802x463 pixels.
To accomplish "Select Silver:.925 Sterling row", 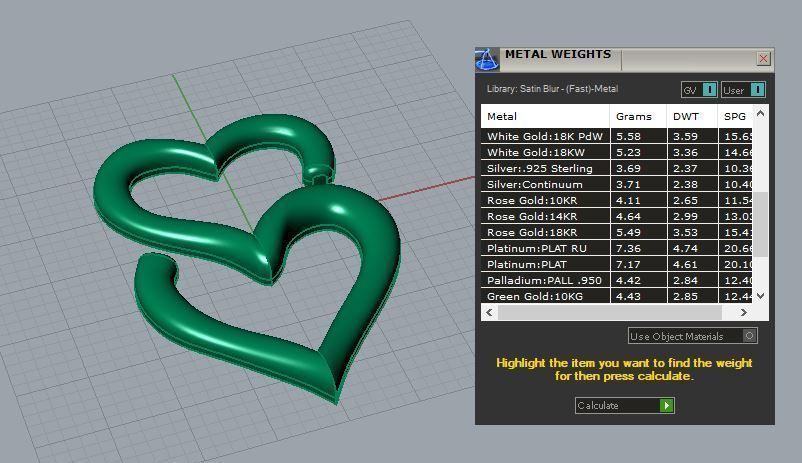I will 616,168.
